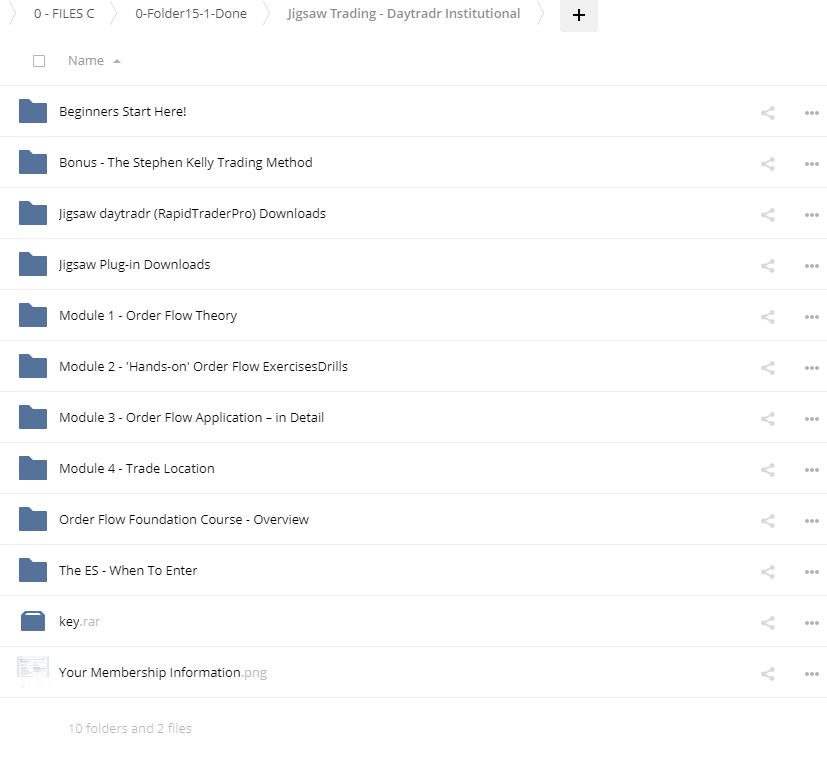Viewport: 827px width, 758px height.
Task: Open the Jigsaw Plug-in Downloads folder
Action: (134, 264)
